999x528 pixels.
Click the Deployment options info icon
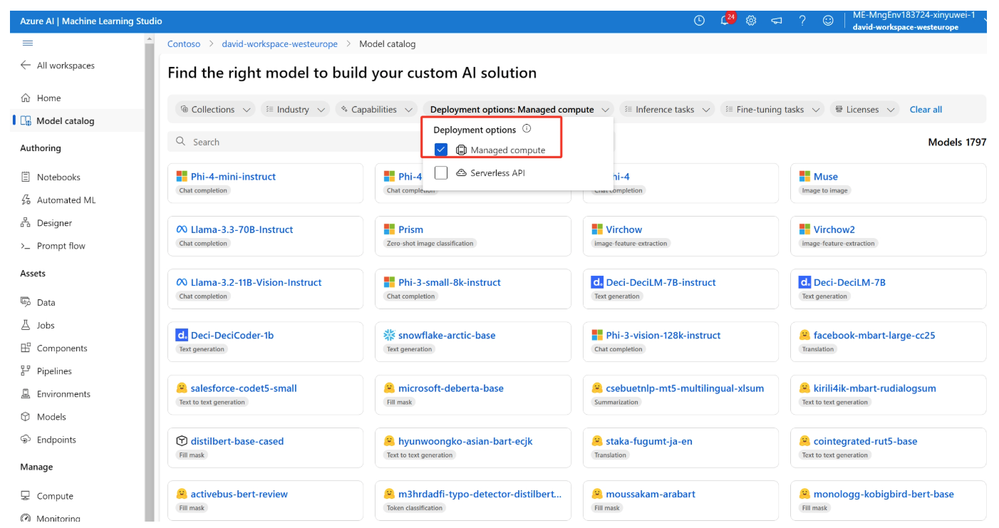pos(527,129)
